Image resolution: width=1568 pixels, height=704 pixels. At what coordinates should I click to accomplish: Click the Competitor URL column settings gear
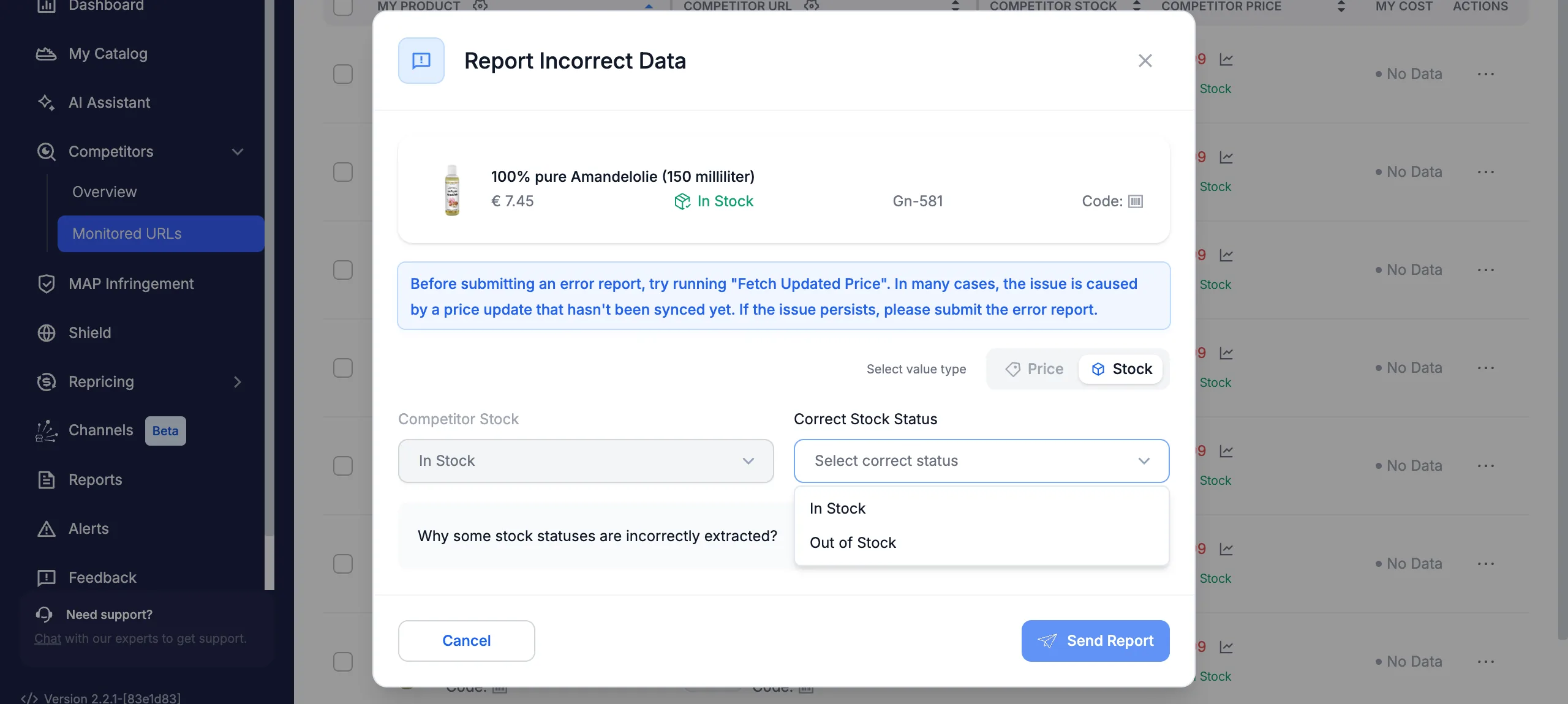[812, 6]
